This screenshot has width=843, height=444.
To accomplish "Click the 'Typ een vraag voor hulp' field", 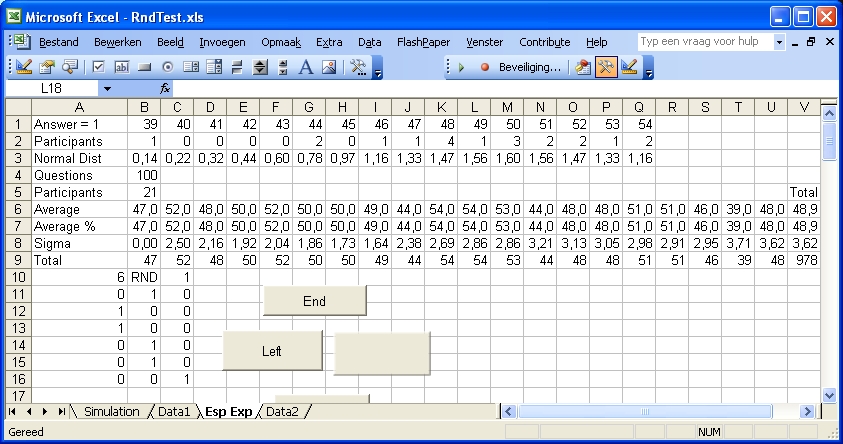I will [705, 41].
